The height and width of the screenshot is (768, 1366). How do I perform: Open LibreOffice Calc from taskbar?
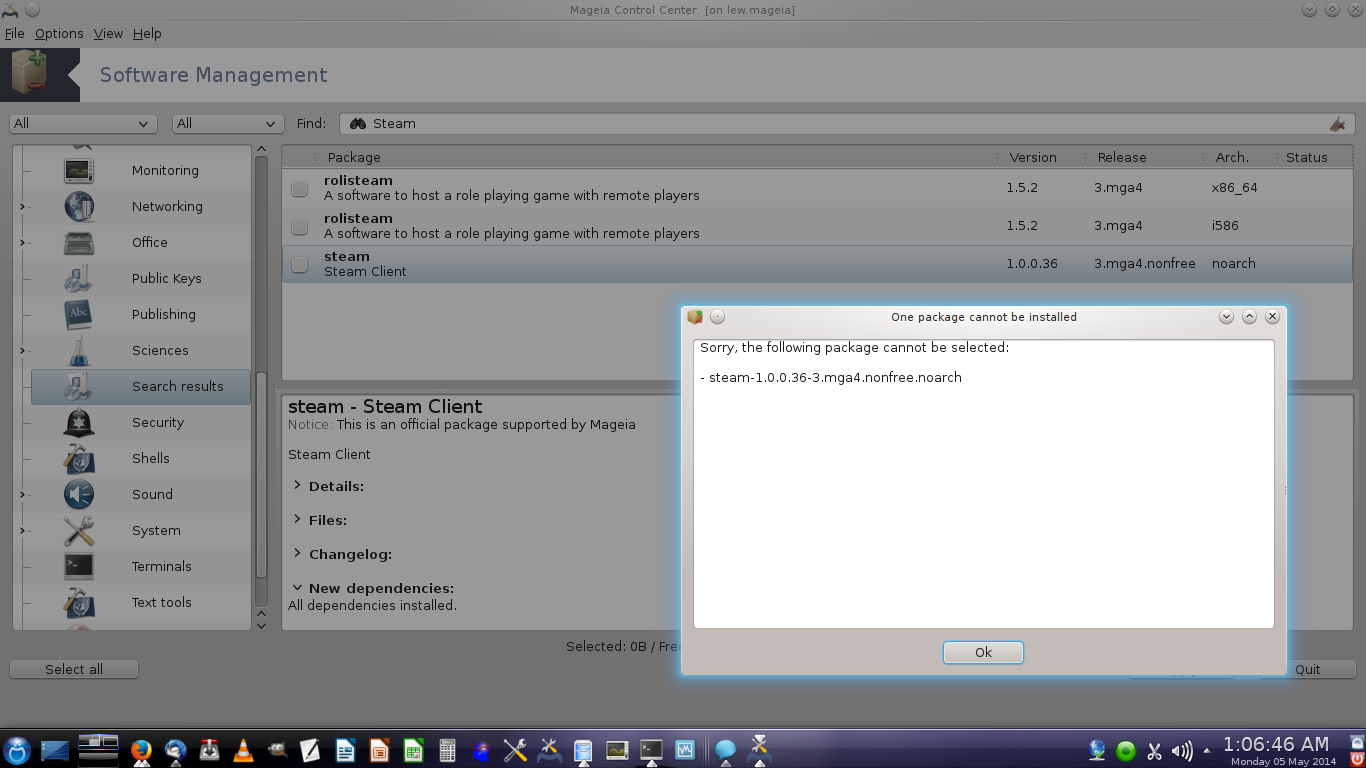413,751
